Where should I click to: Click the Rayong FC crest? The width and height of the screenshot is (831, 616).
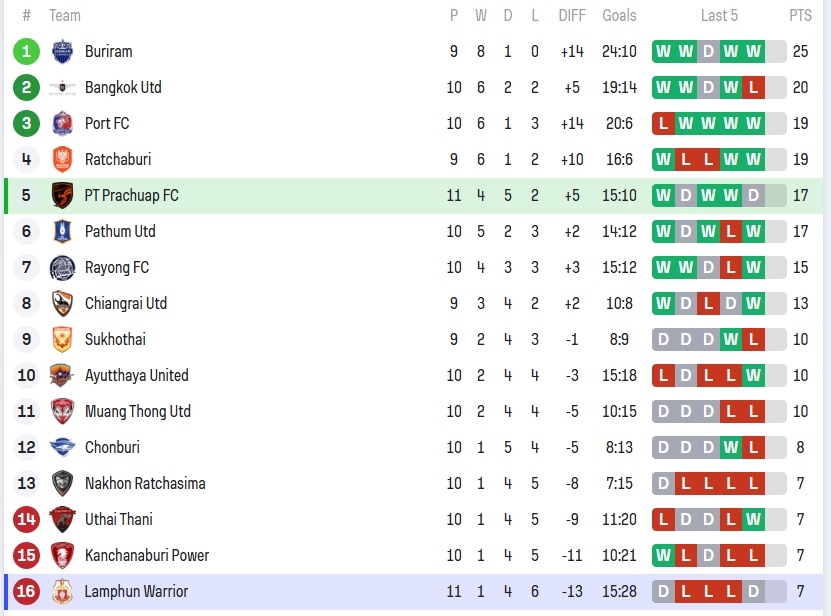click(x=63, y=267)
